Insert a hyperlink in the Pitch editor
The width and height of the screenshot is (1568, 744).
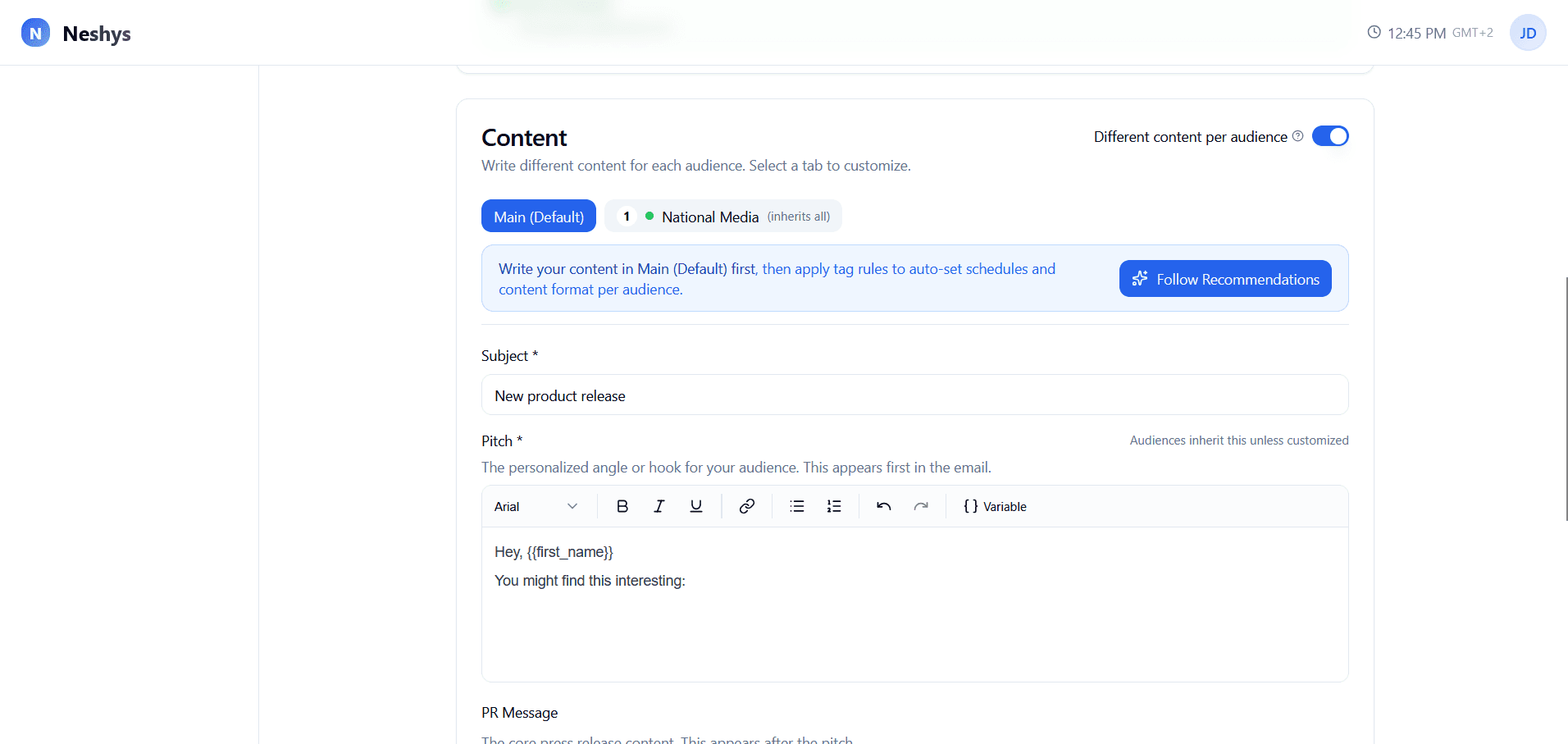[x=746, y=506]
